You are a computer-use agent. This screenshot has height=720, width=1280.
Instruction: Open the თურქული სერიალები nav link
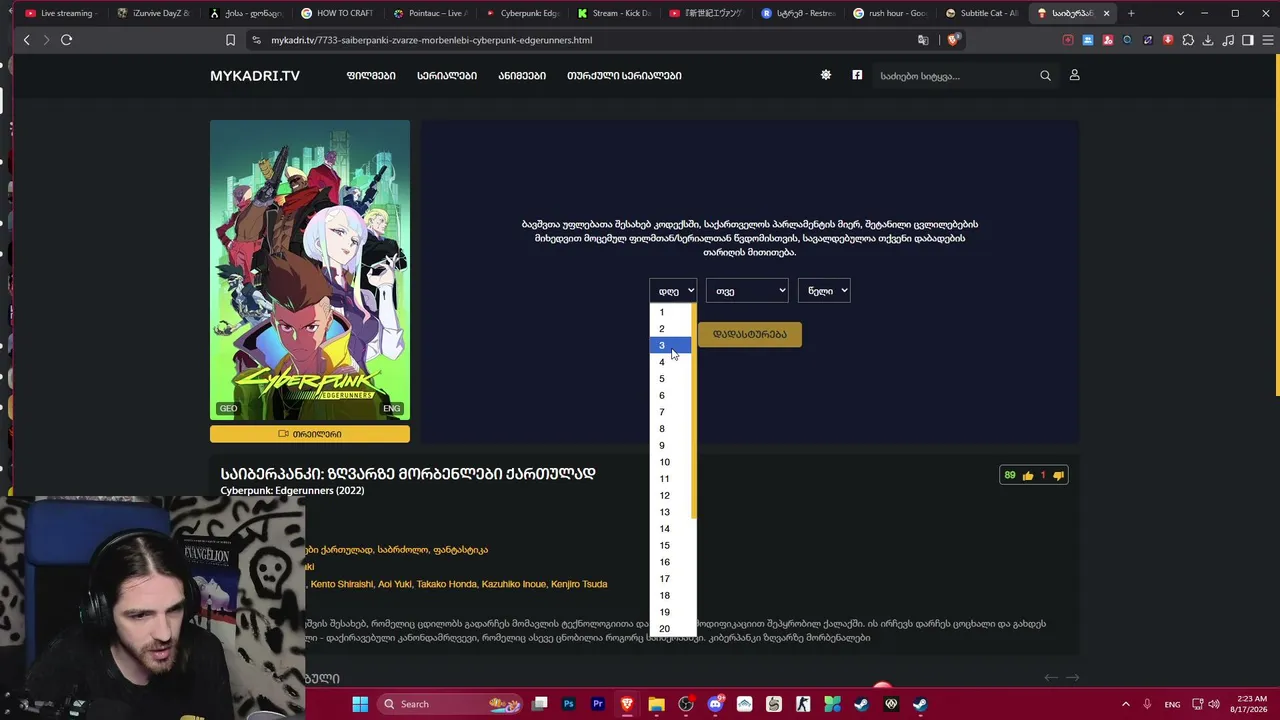(x=624, y=76)
